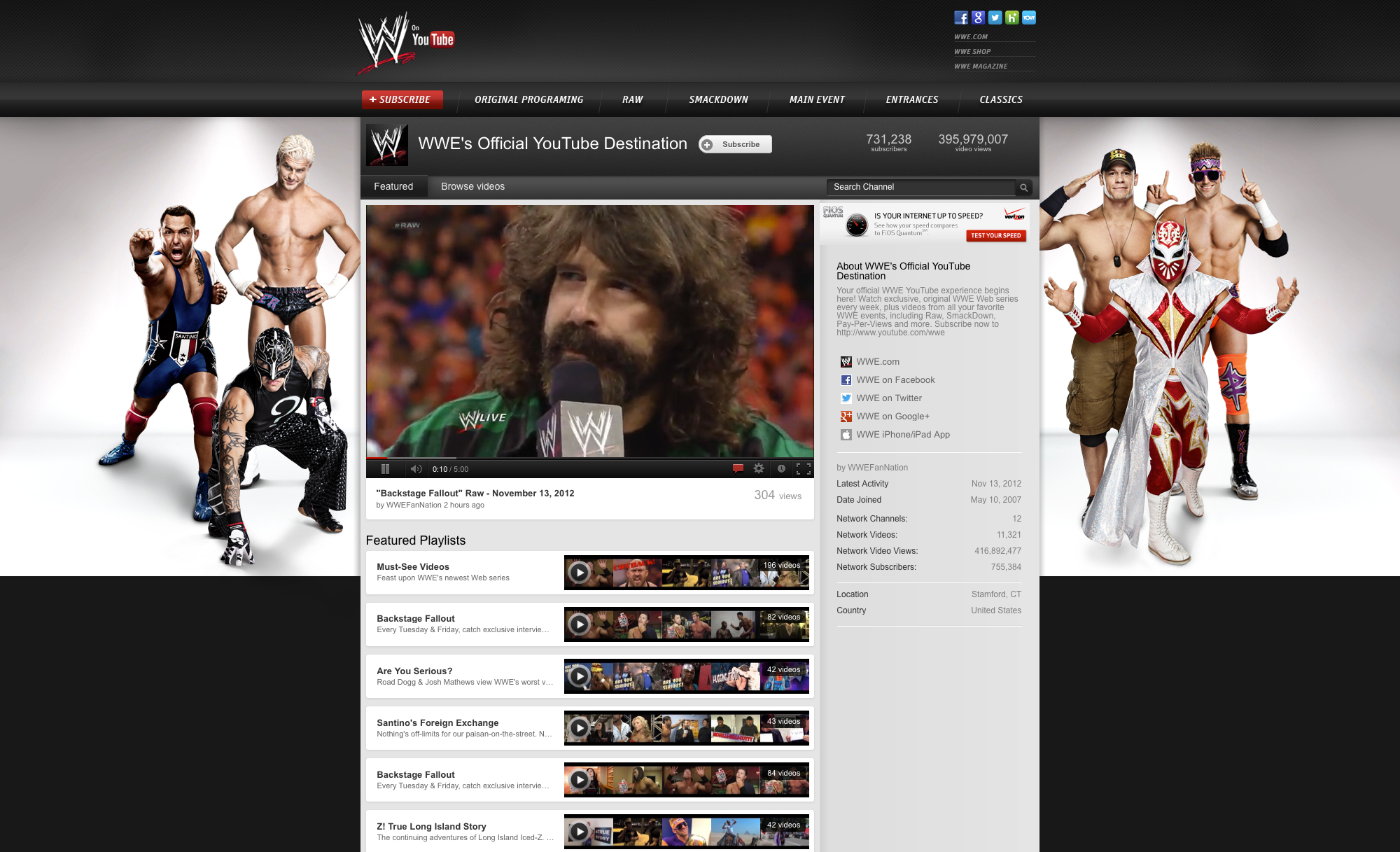Open the video settings gear
Viewport: 1400px width, 852px height.
click(x=759, y=469)
